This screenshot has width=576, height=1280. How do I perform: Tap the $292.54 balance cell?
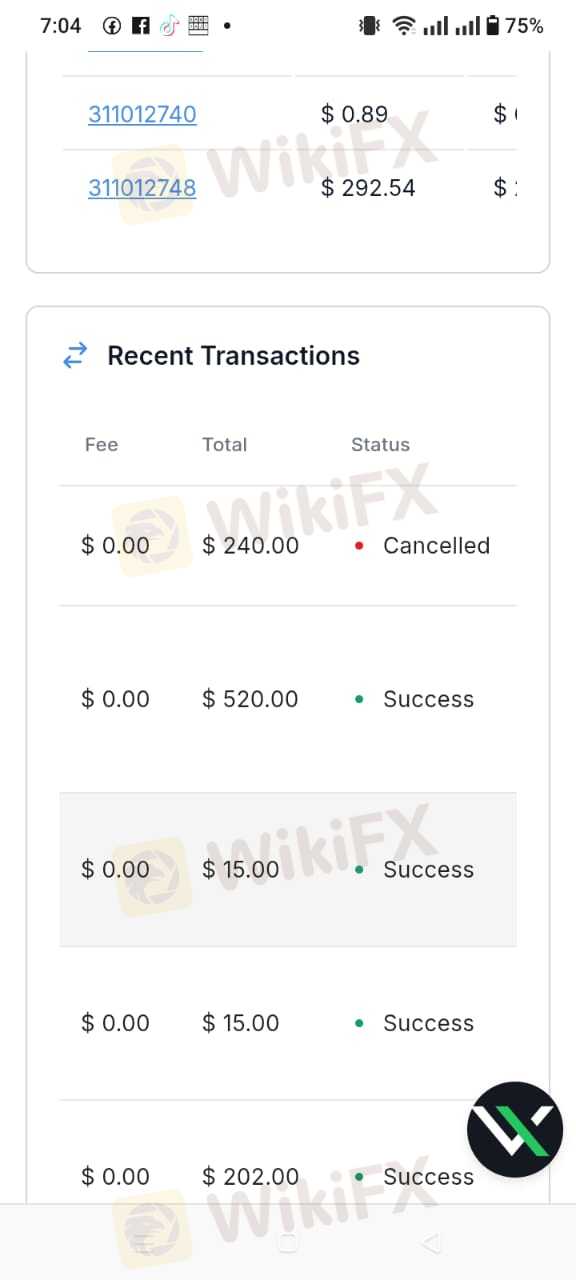(x=368, y=187)
